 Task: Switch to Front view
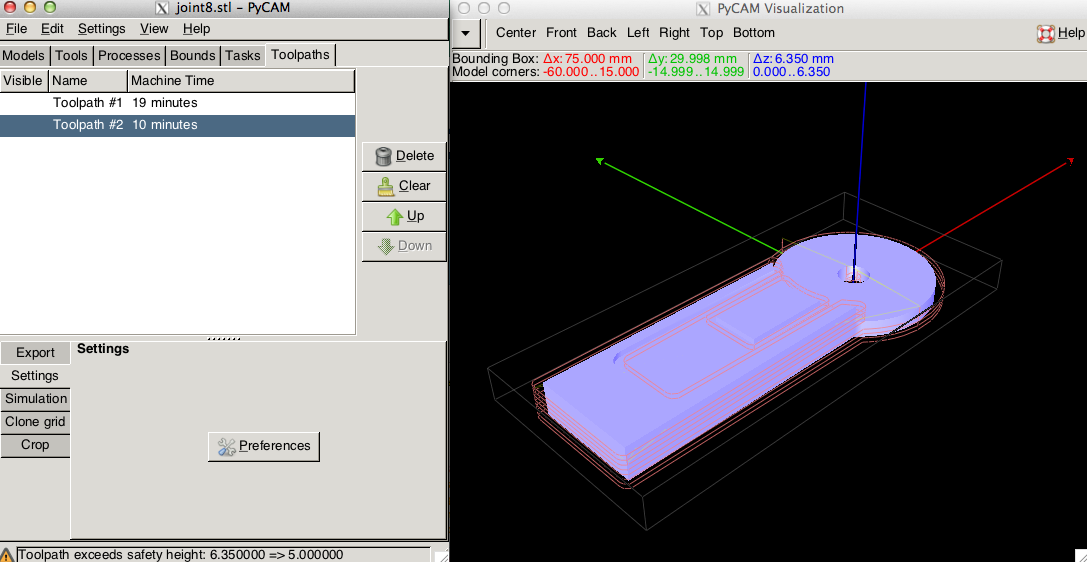point(562,33)
